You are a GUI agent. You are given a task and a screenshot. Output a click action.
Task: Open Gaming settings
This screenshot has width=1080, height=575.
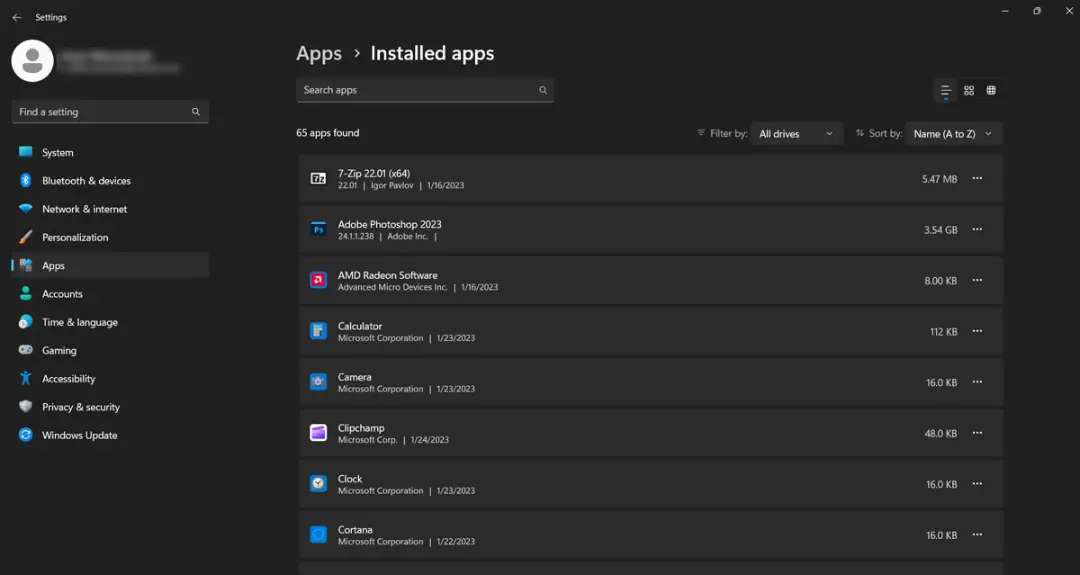(110, 350)
